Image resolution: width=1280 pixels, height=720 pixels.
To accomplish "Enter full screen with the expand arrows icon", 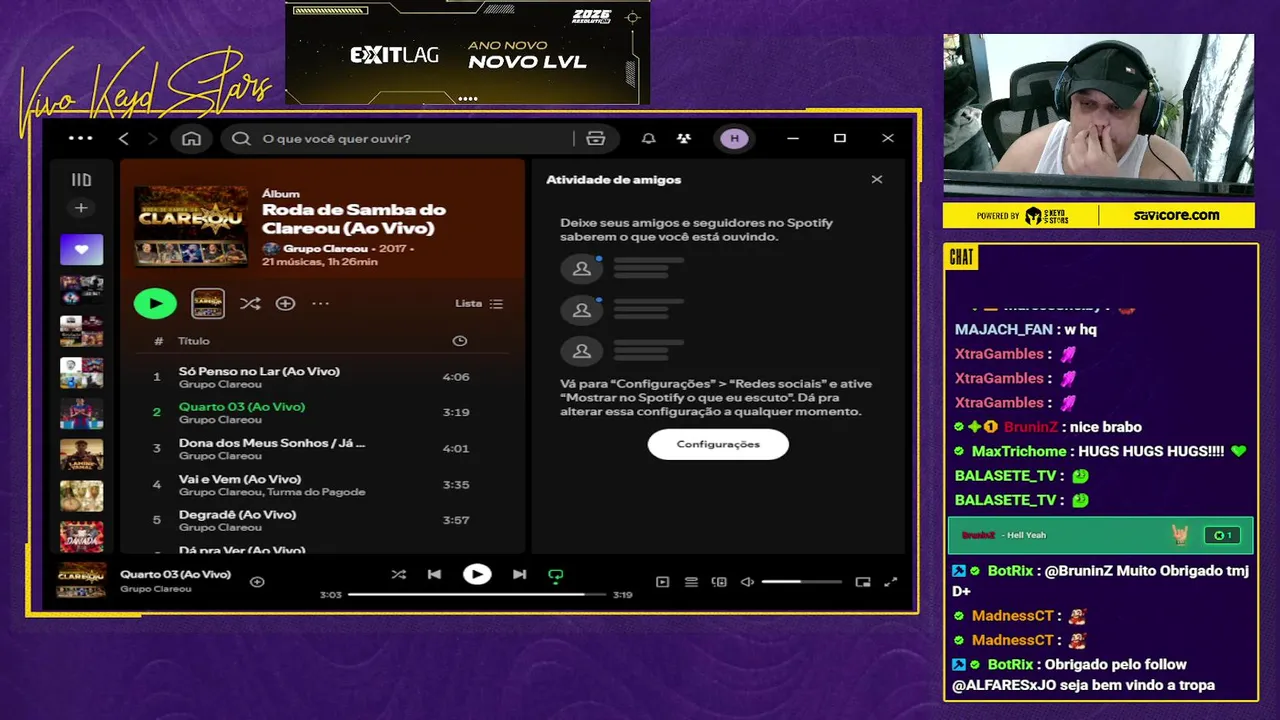I will 891,582.
